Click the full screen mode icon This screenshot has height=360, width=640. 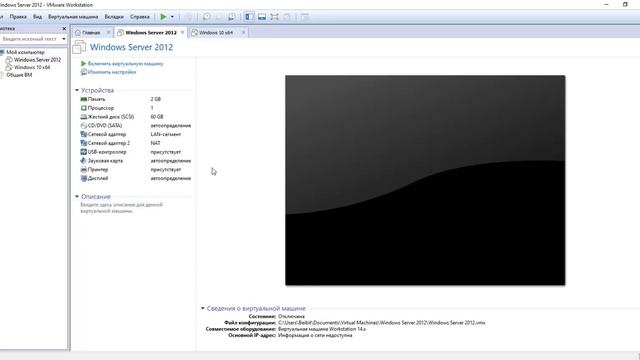[275, 17]
